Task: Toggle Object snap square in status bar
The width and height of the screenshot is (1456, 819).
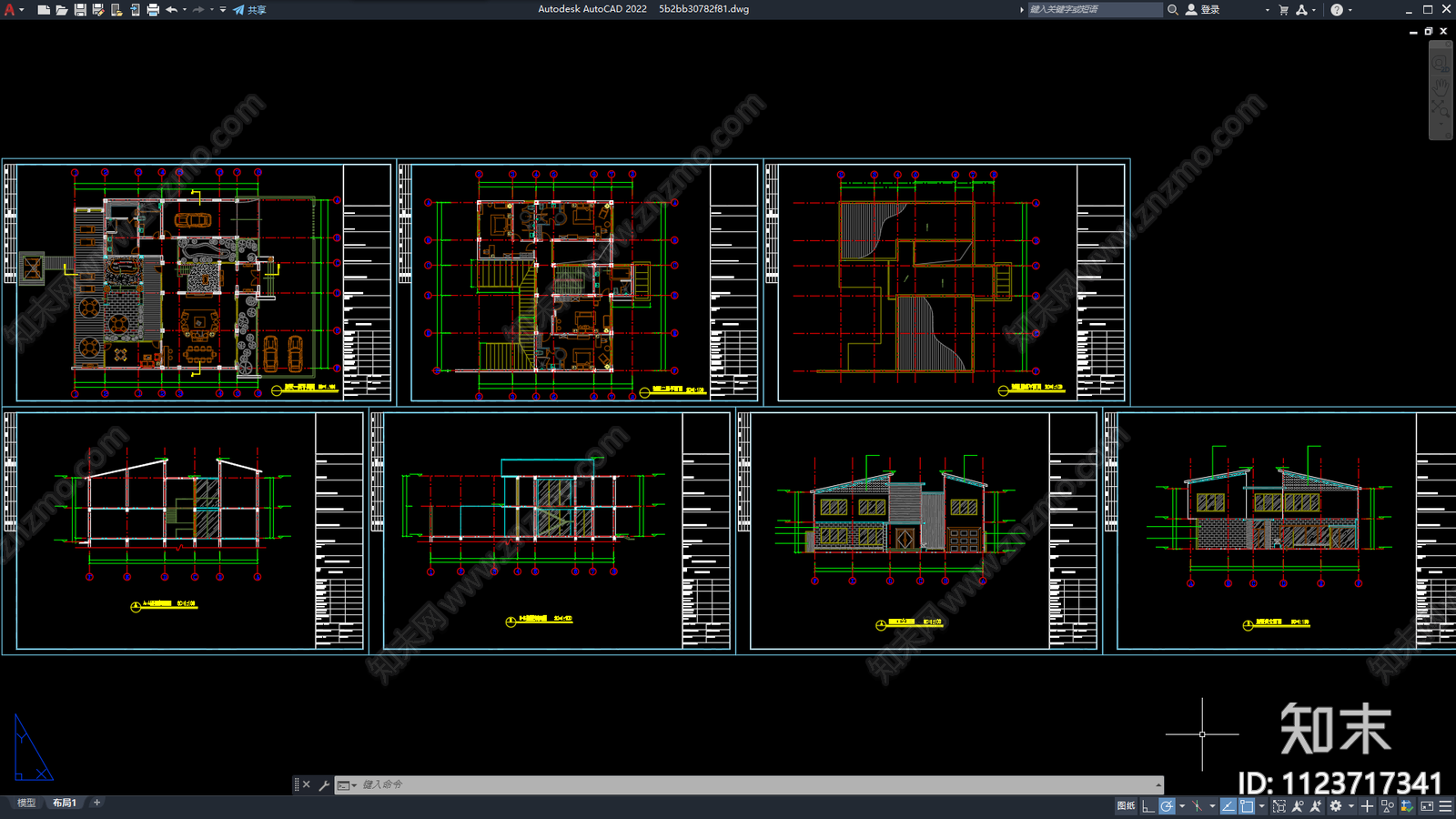Action: (x=1247, y=806)
